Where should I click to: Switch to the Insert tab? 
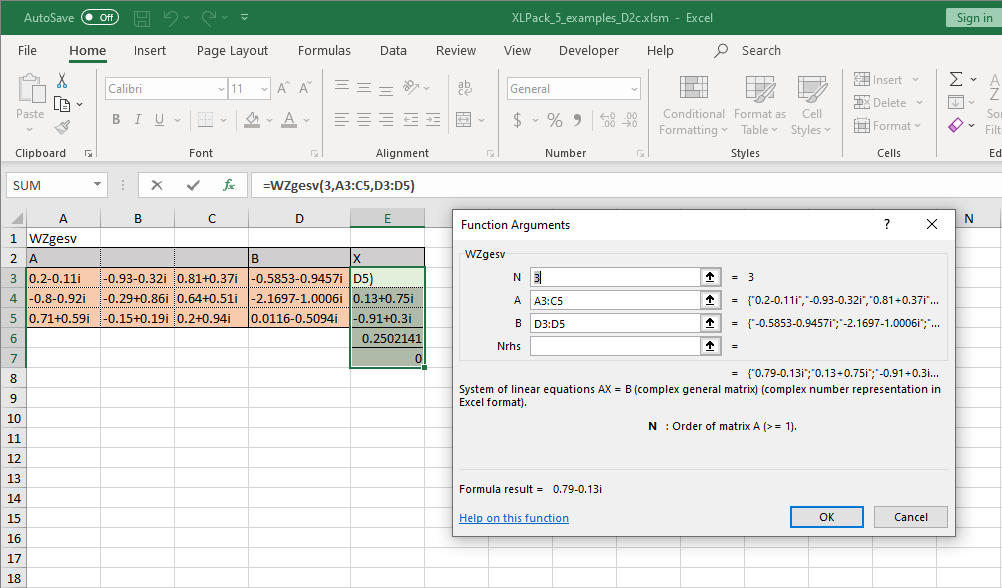pyautogui.click(x=150, y=50)
